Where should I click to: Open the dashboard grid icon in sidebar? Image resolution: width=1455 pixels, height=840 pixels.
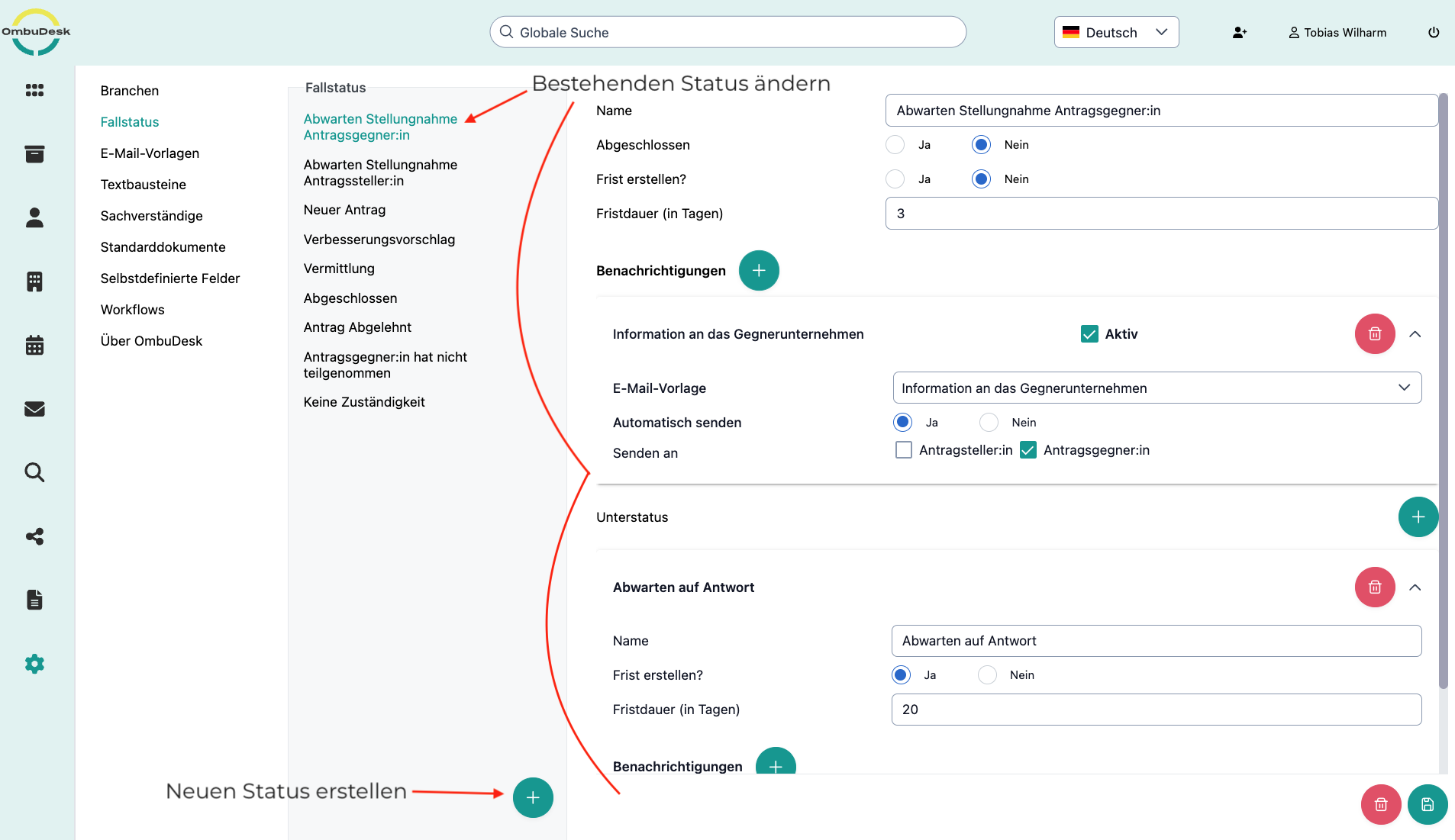point(34,90)
